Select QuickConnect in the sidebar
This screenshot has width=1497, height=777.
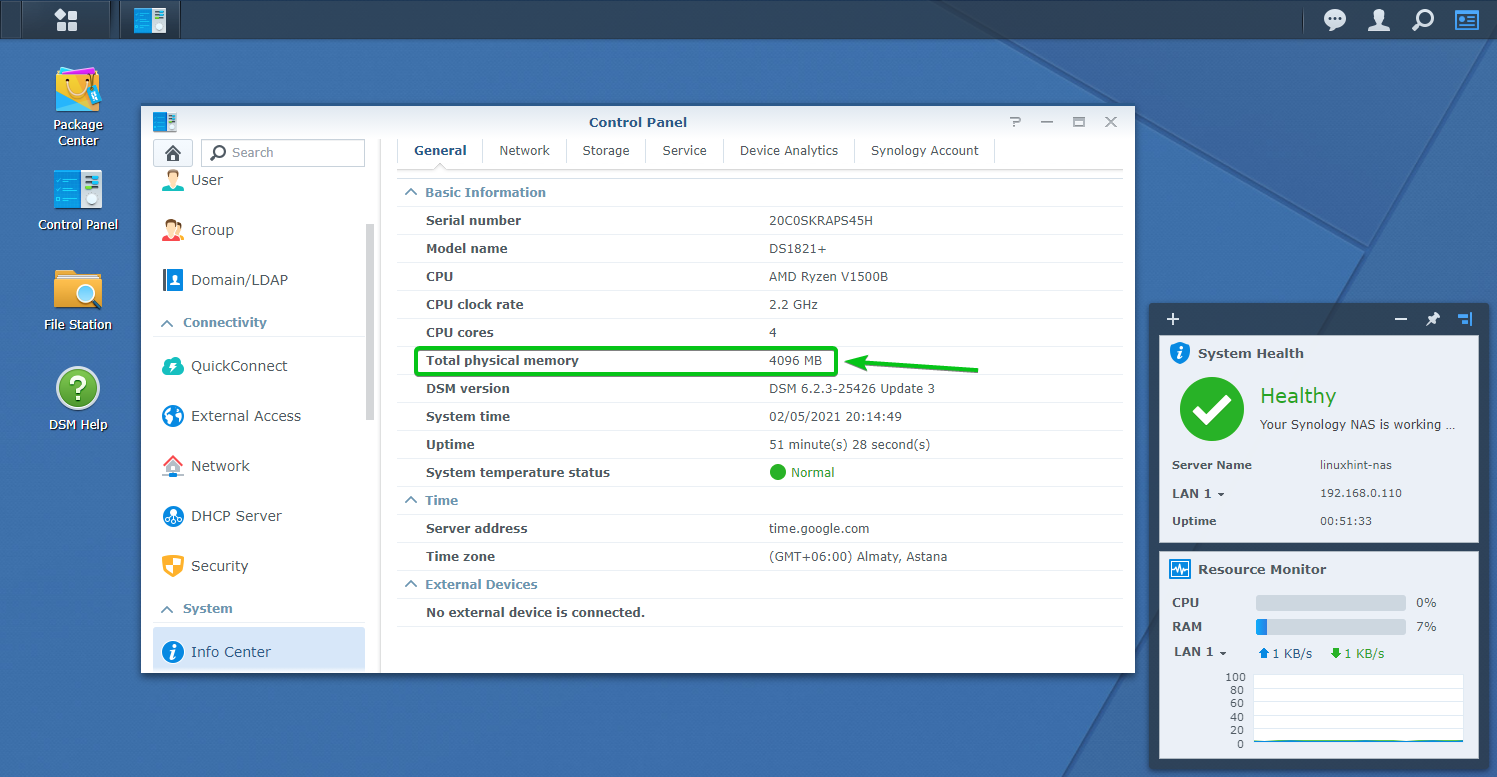pos(238,366)
